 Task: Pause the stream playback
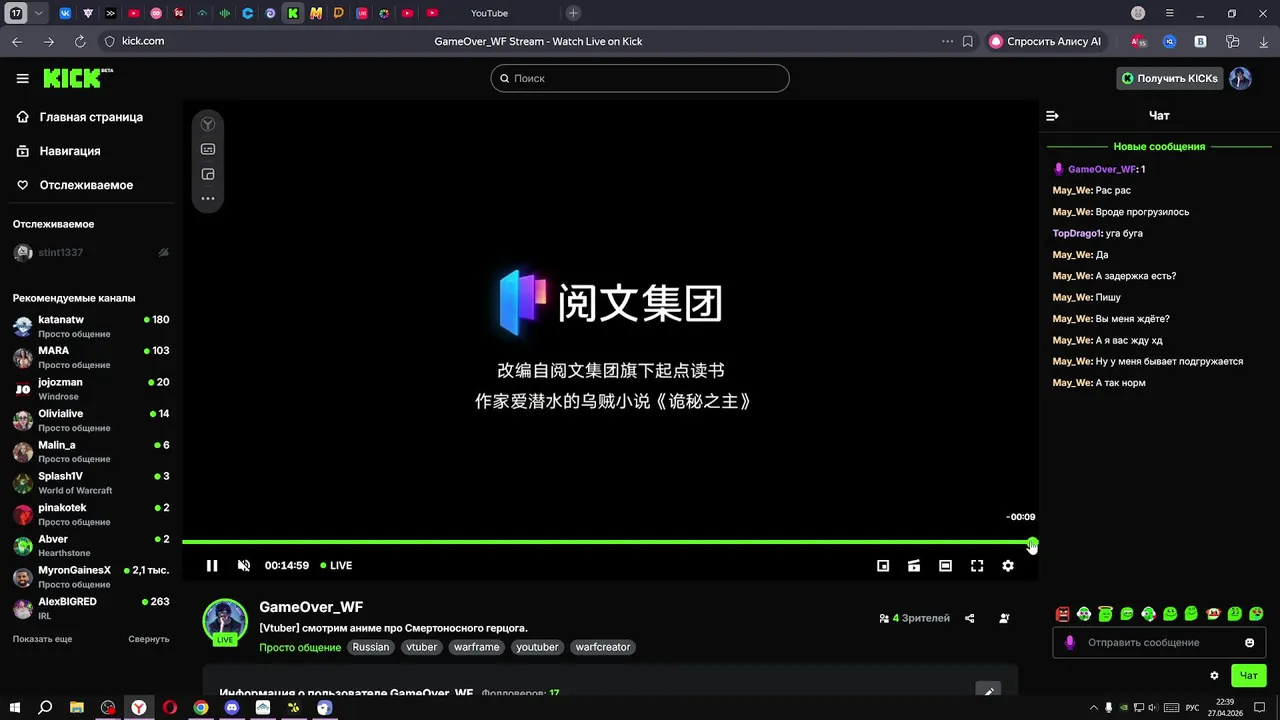tap(212, 565)
